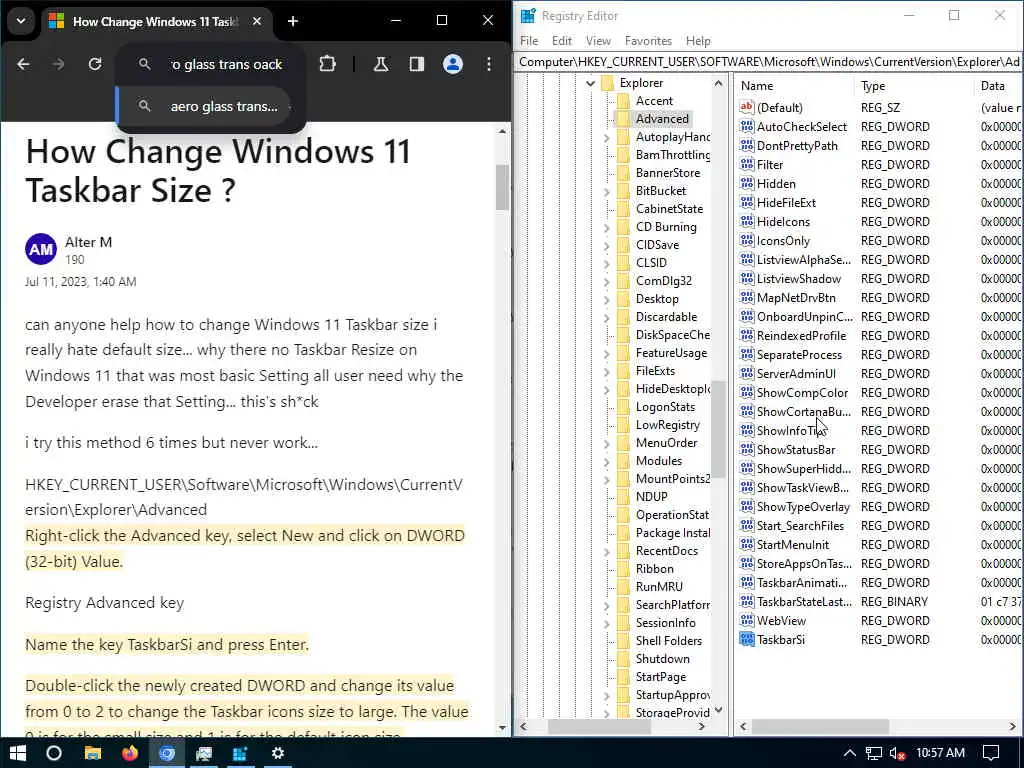Expand the FeatureUsage key
Viewport: 1024px width, 768px height.
click(x=607, y=353)
